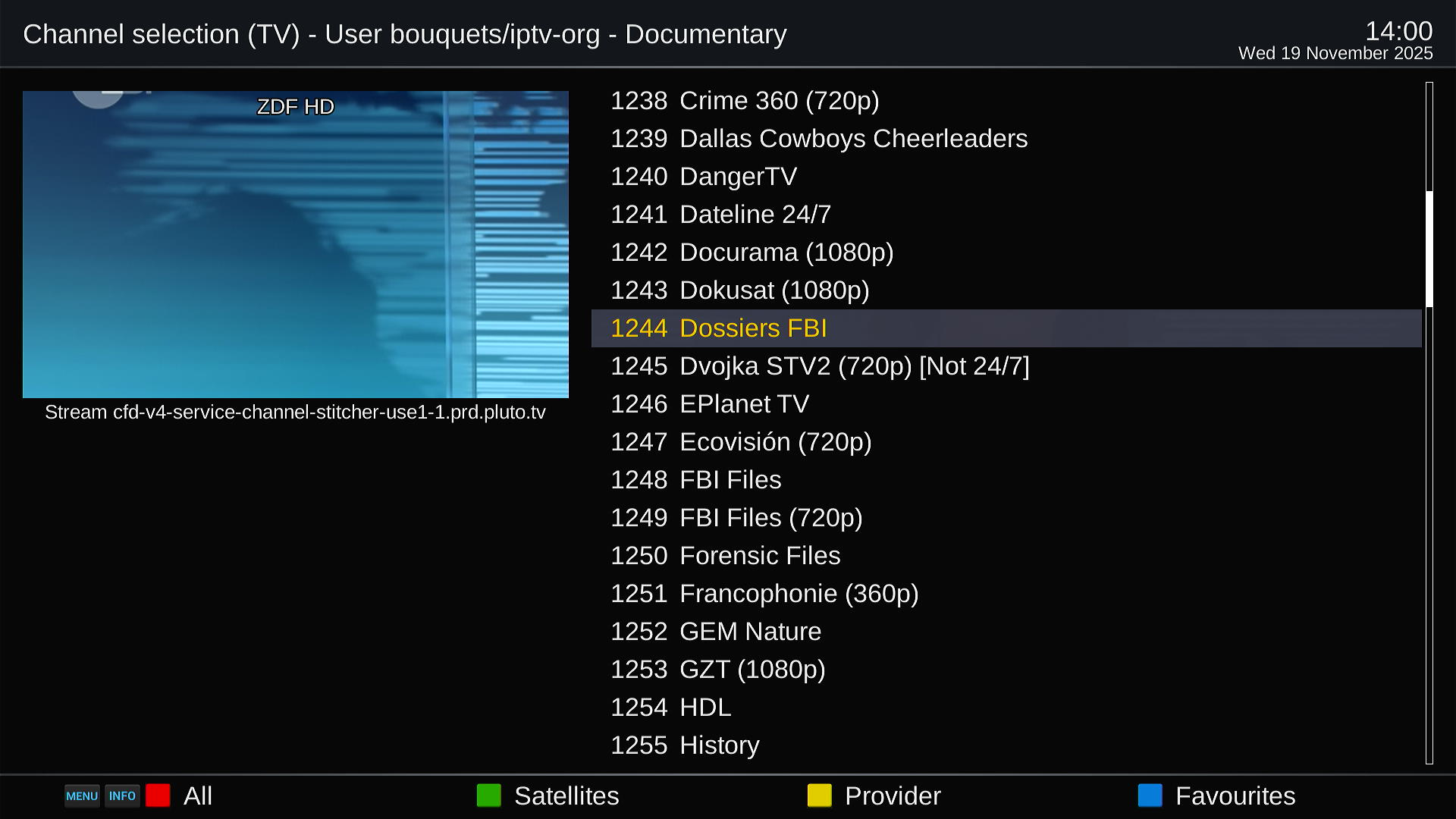Image resolution: width=1456 pixels, height=819 pixels.
Task: Show channels by Provider
Action: [x=892, y=795]
